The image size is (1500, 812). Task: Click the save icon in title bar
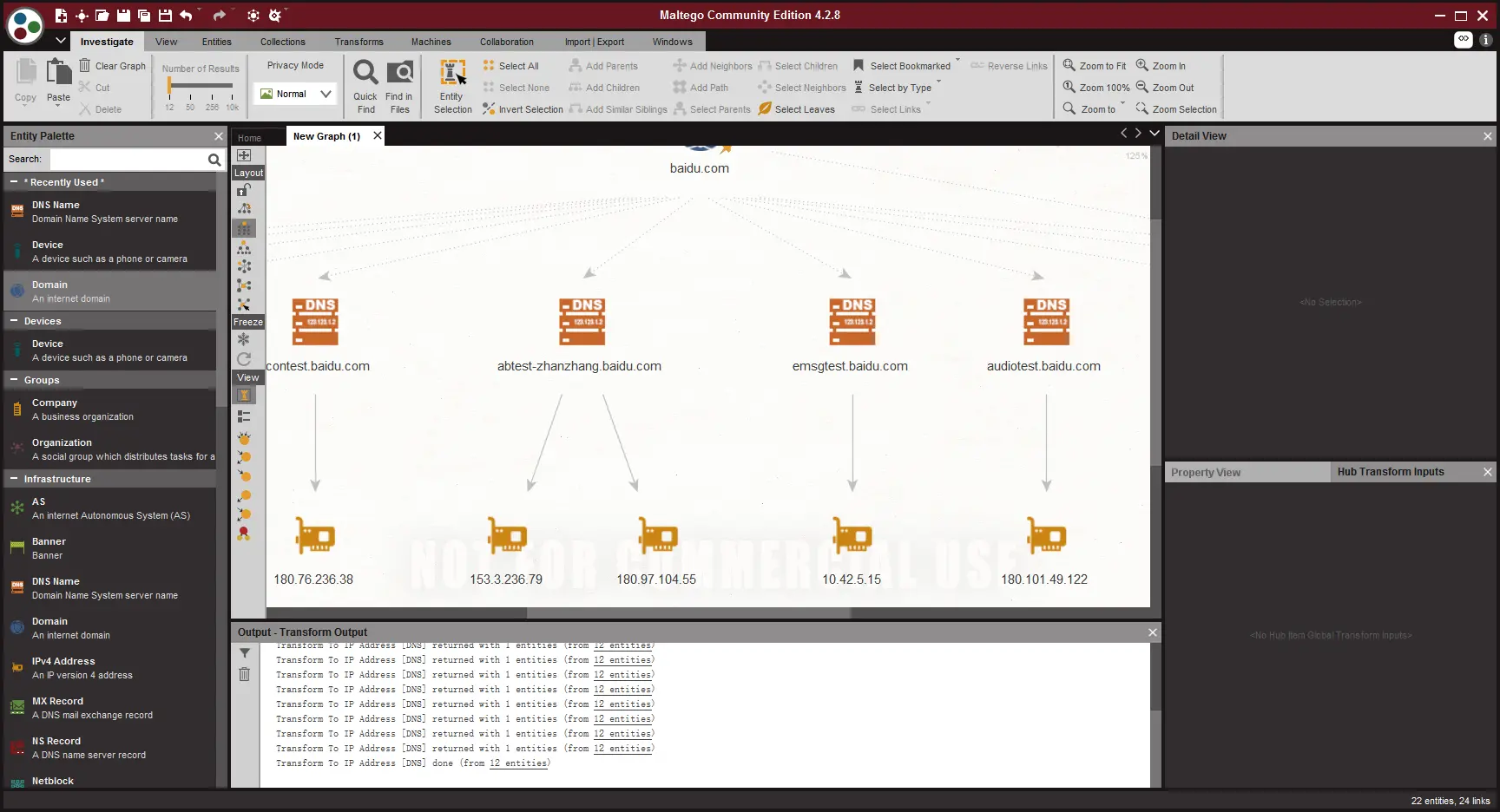coord(123,16)
